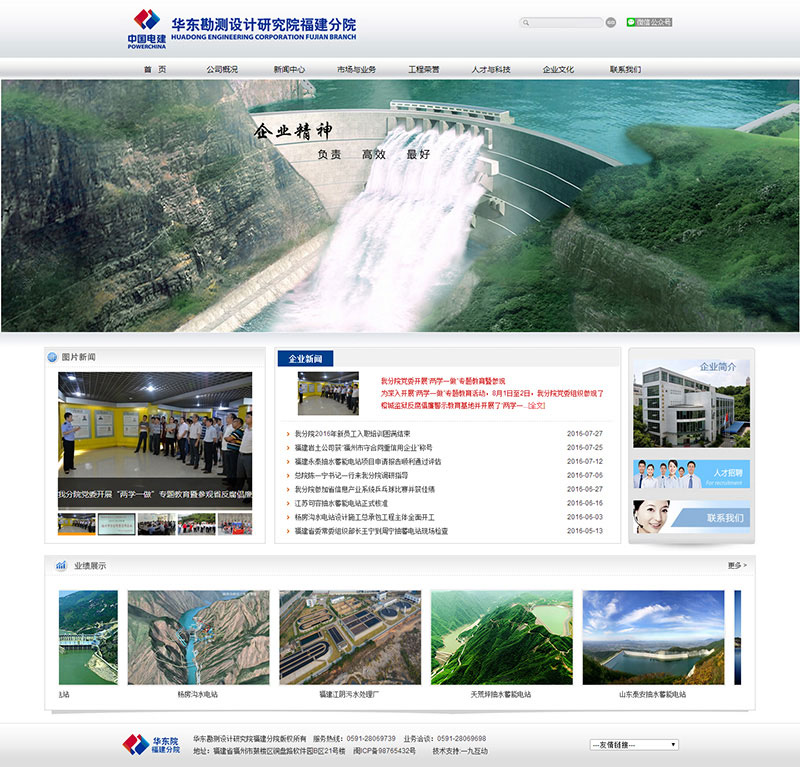
Task: Open the 工程荣誉 menu item
Action: tap(423, 70)
